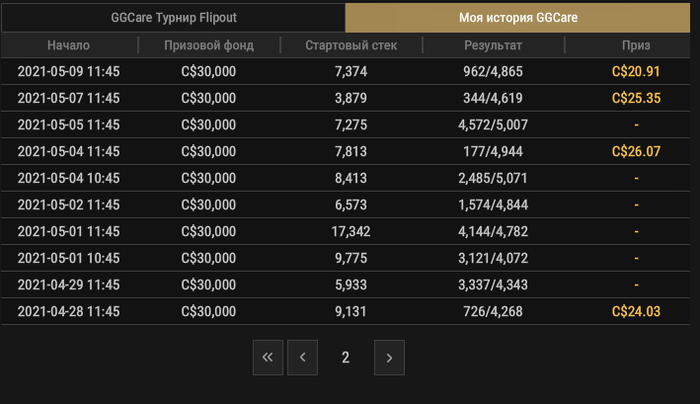Select the 2021-05-07 11:45 tournament row
The height and width of the screenshot is (404, 700).
[69, 98]
